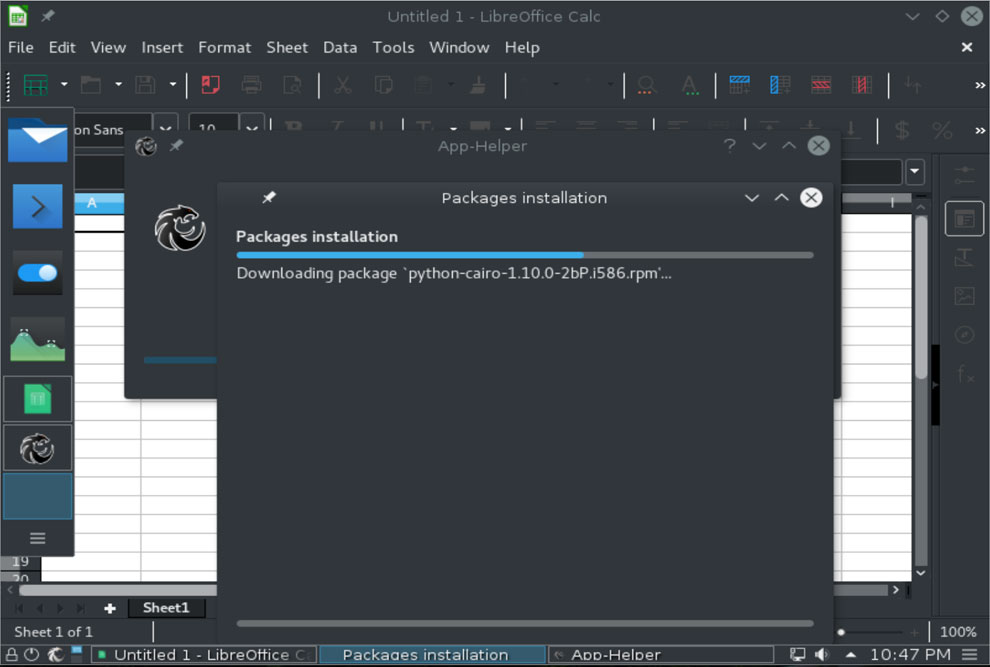Open the settings toggle app icon
The image size is (990, 667).
[38, 273]
